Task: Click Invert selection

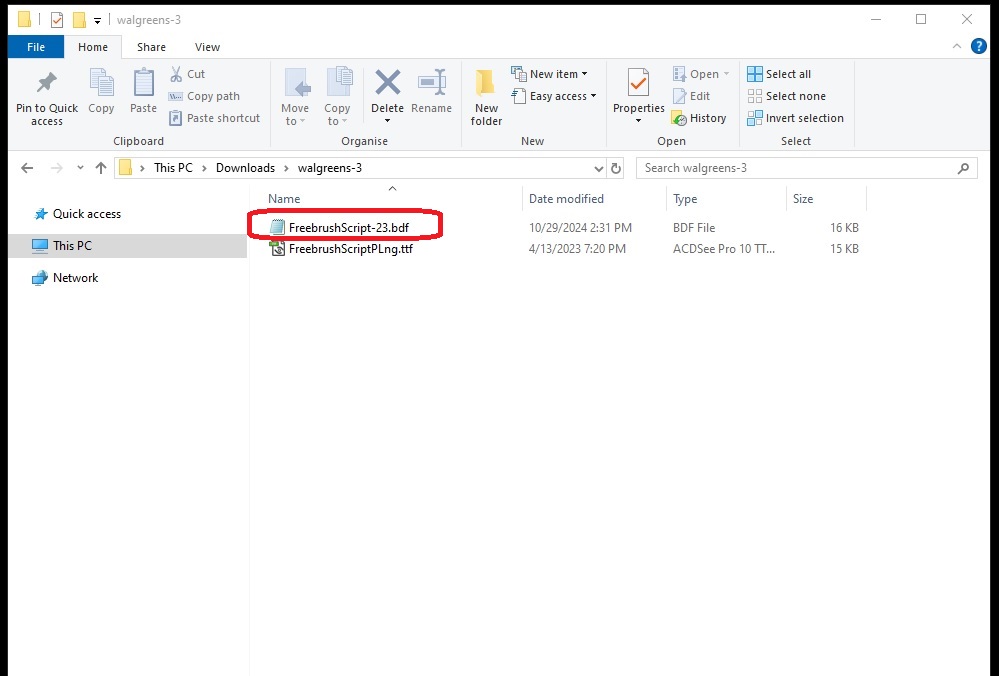Action: (795, 118)
